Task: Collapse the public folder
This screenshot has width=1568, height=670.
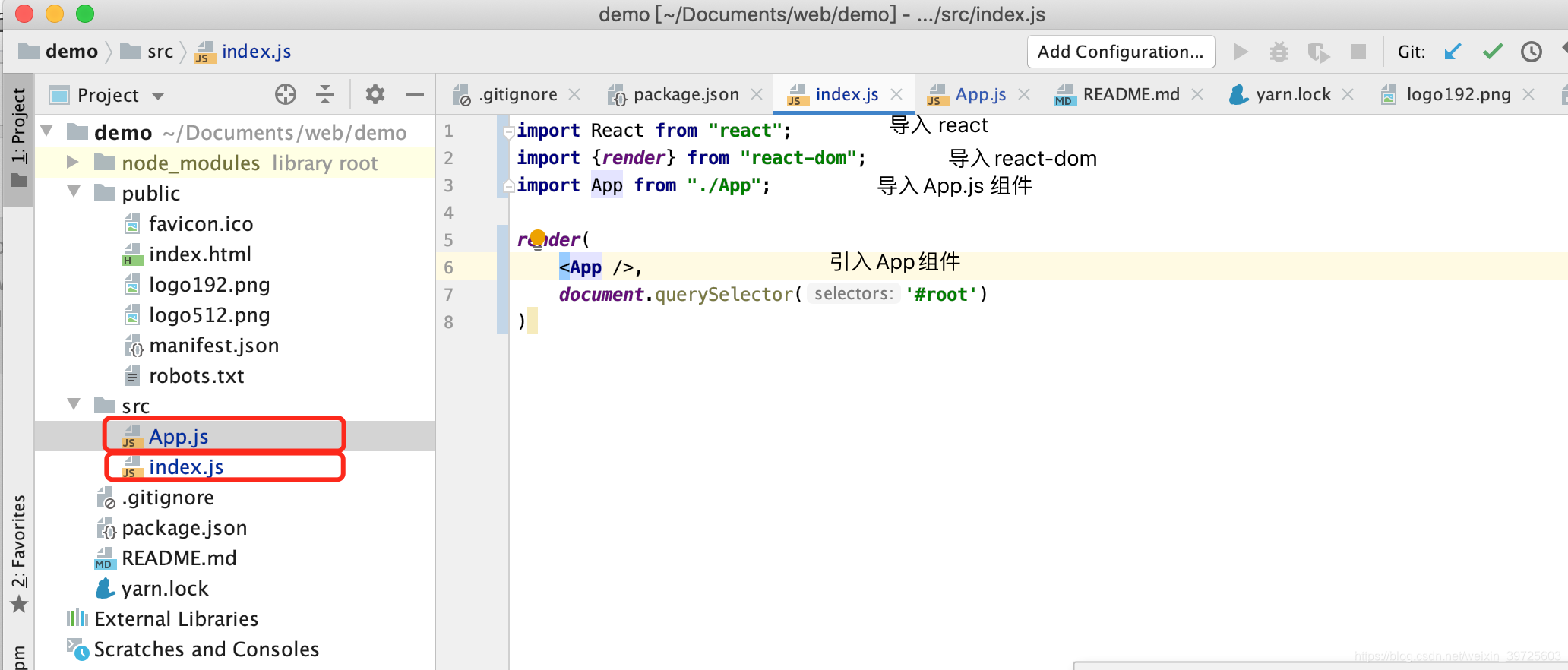Action: pyautogui.click(x=74, y=192)
